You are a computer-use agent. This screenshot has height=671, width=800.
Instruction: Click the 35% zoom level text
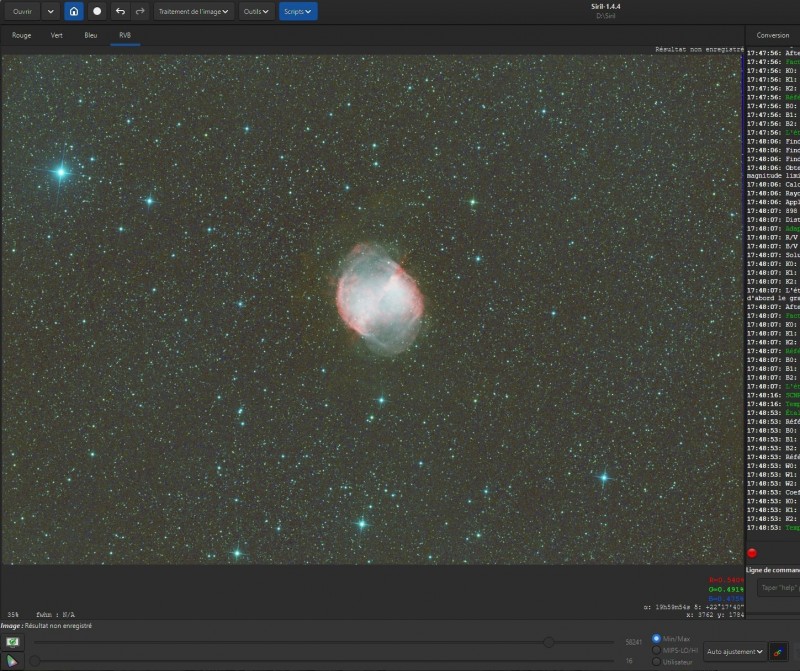[13, 614]
